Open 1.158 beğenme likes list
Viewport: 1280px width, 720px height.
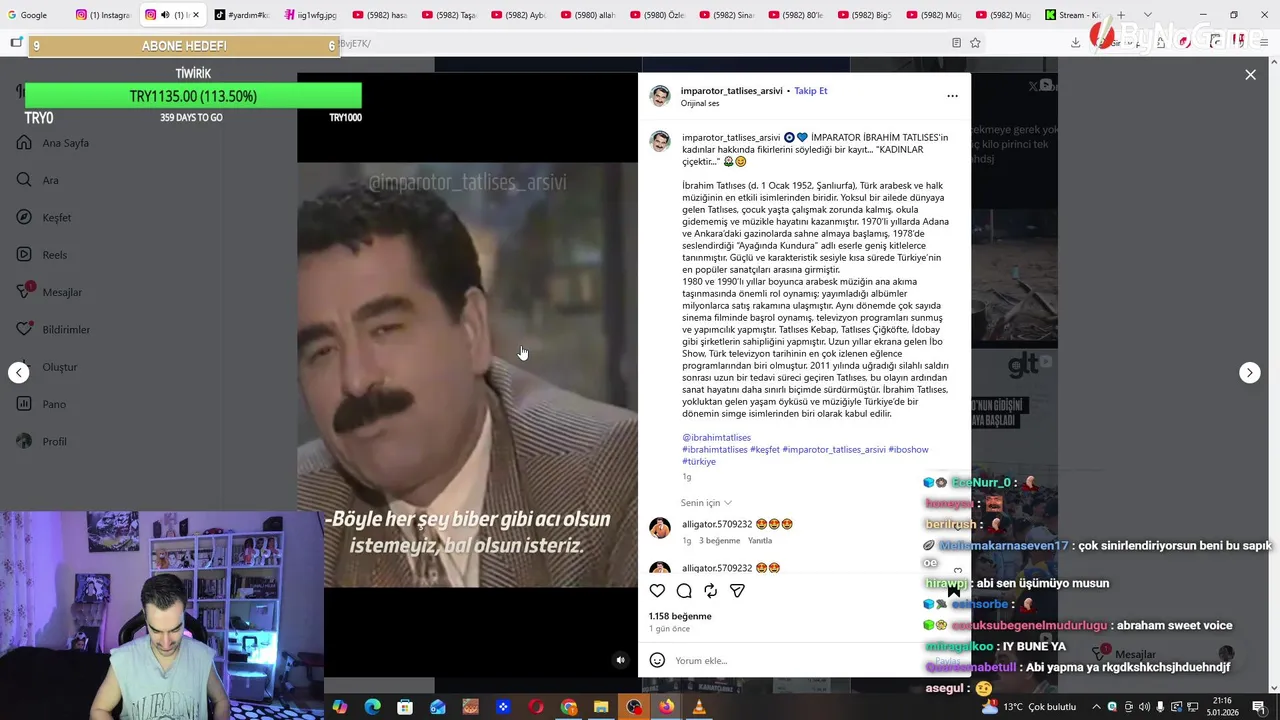click(x=680, y=616)
